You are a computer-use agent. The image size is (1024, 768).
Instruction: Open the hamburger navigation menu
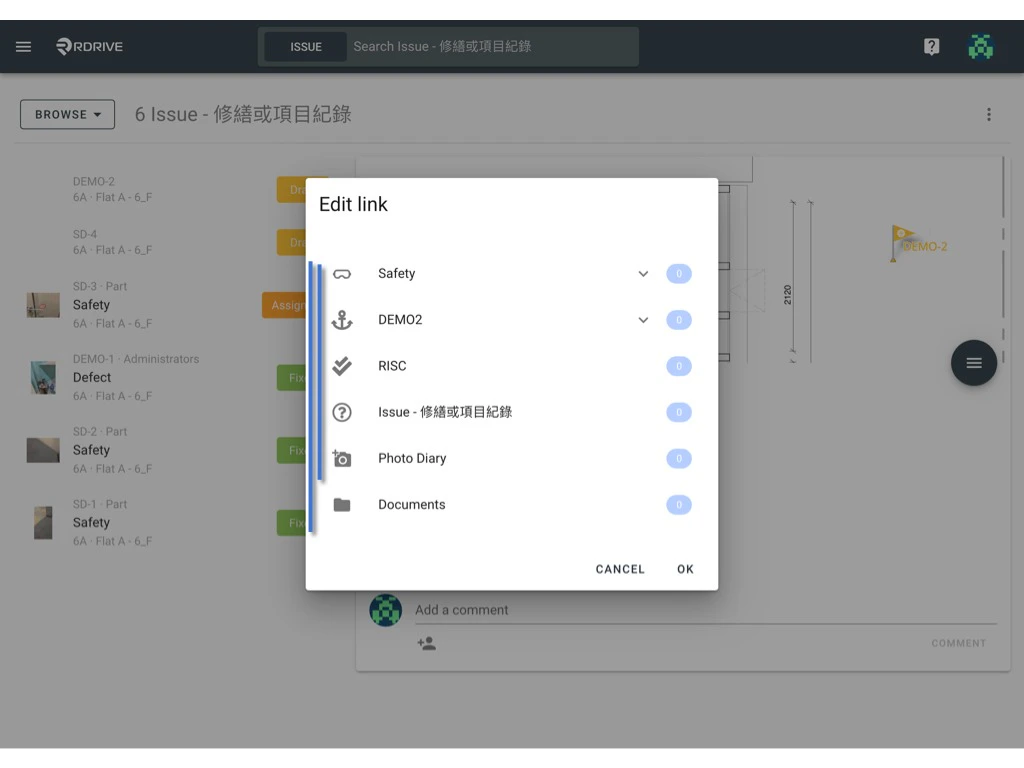[x=23, y=46]
